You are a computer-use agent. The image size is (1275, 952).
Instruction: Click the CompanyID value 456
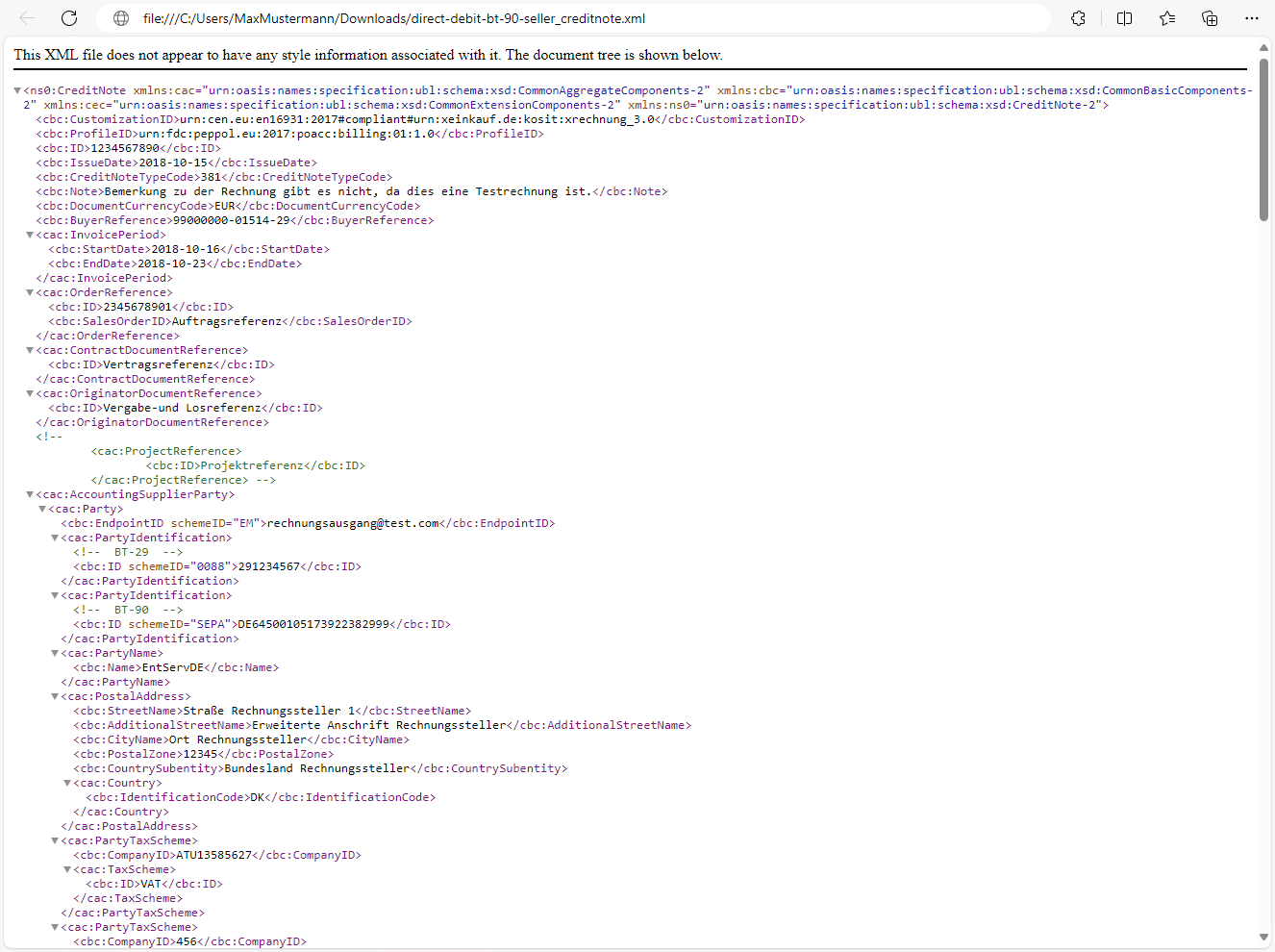coord(187,941)
